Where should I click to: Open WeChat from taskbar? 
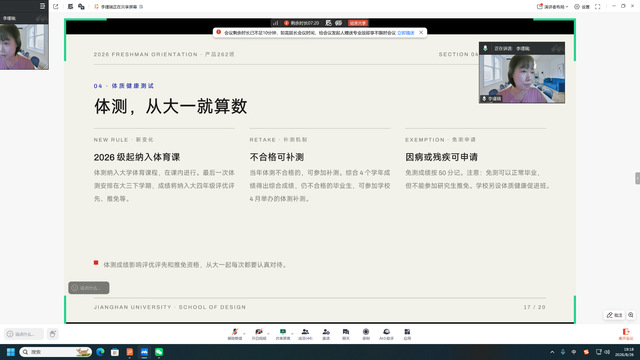point(159,352)
